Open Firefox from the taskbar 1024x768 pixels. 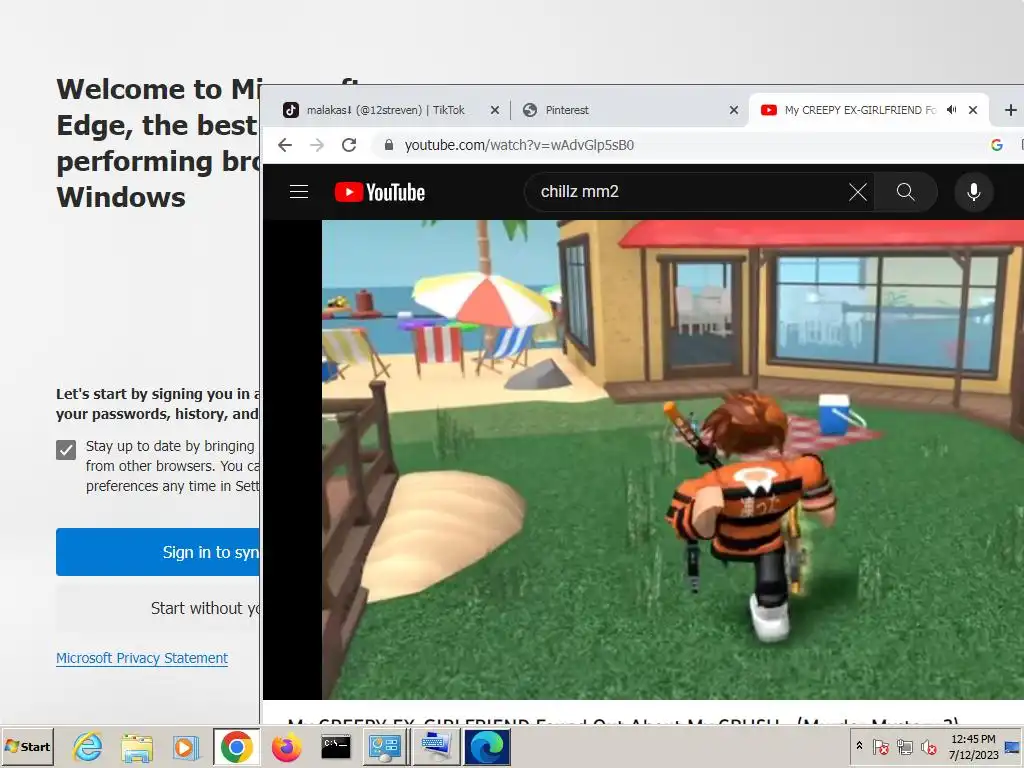pos(286,746)
